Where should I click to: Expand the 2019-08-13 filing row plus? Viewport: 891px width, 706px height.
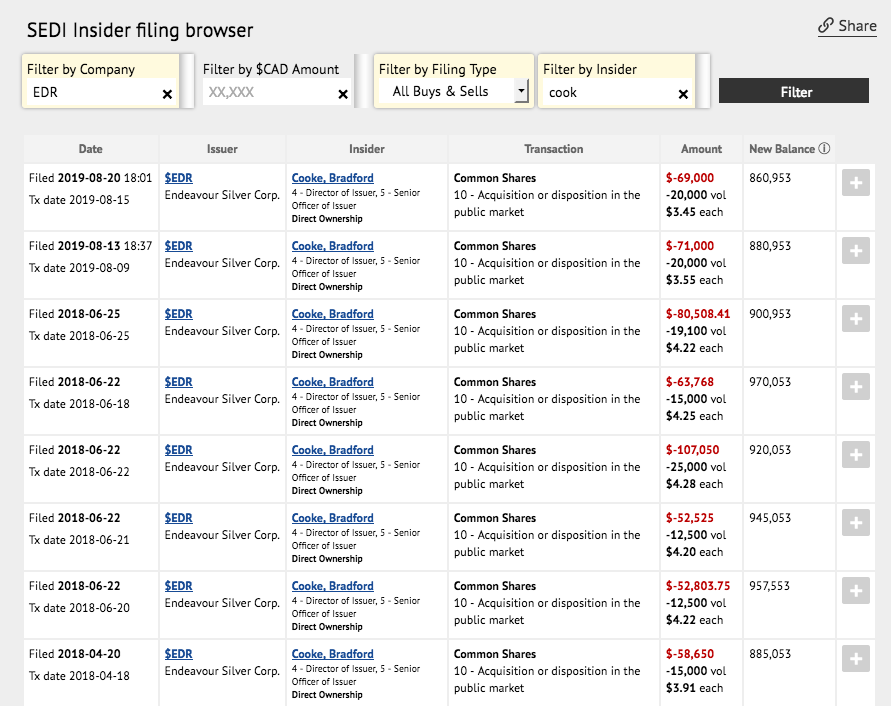pyautogui.click(x=855, y=251)
